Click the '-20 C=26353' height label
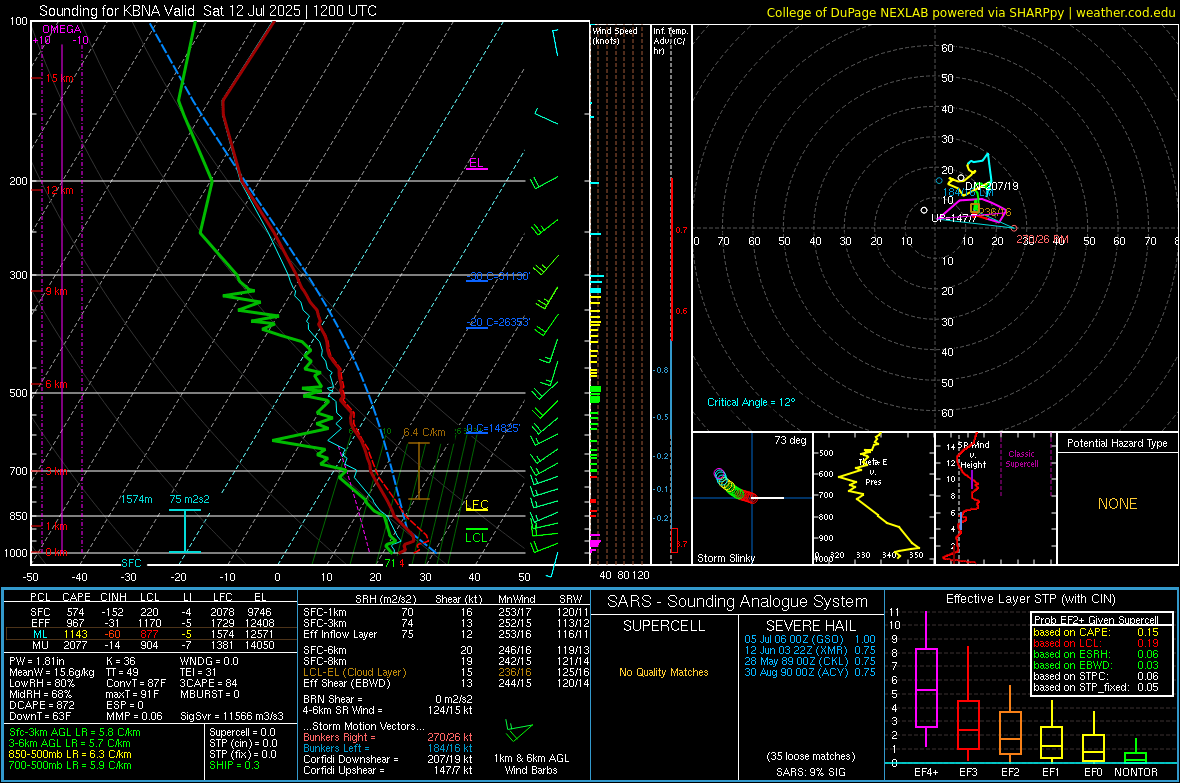 click(x=498, y=322)
